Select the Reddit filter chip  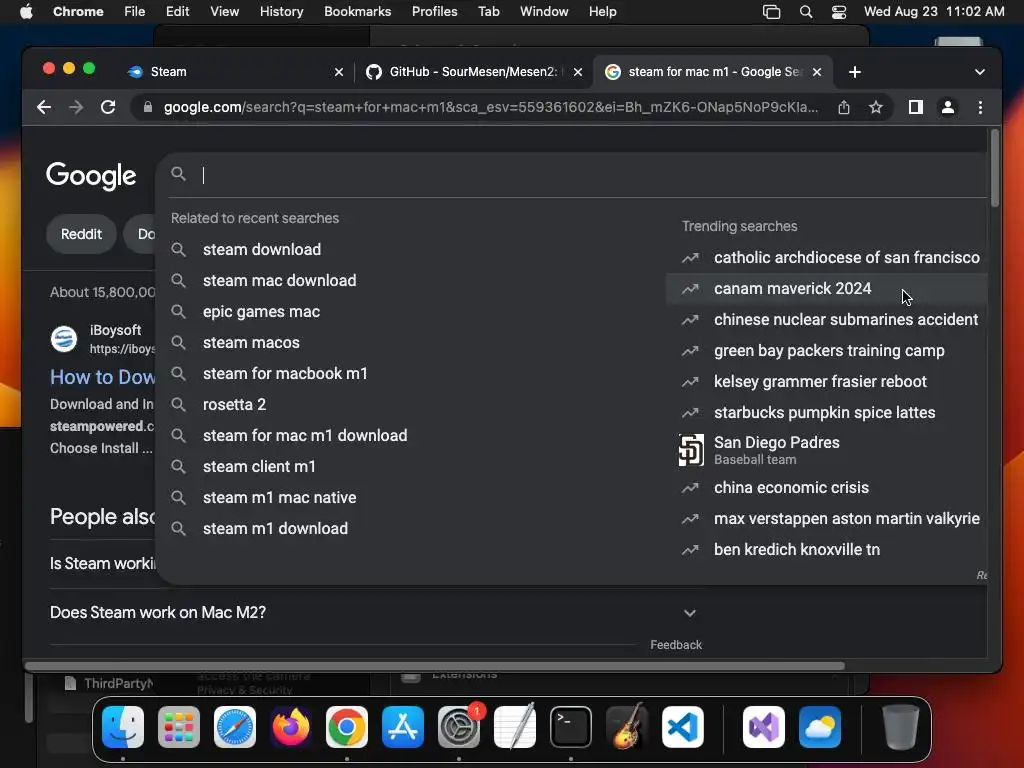(x=82, y=234)
